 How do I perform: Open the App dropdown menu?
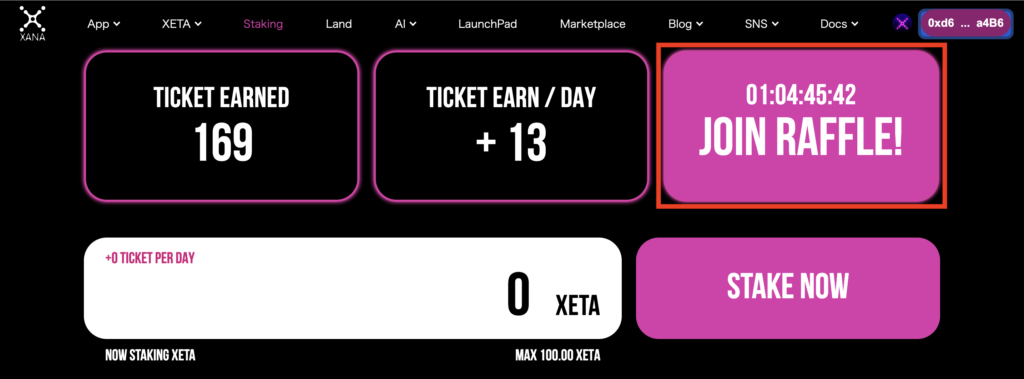click(104, 24)
